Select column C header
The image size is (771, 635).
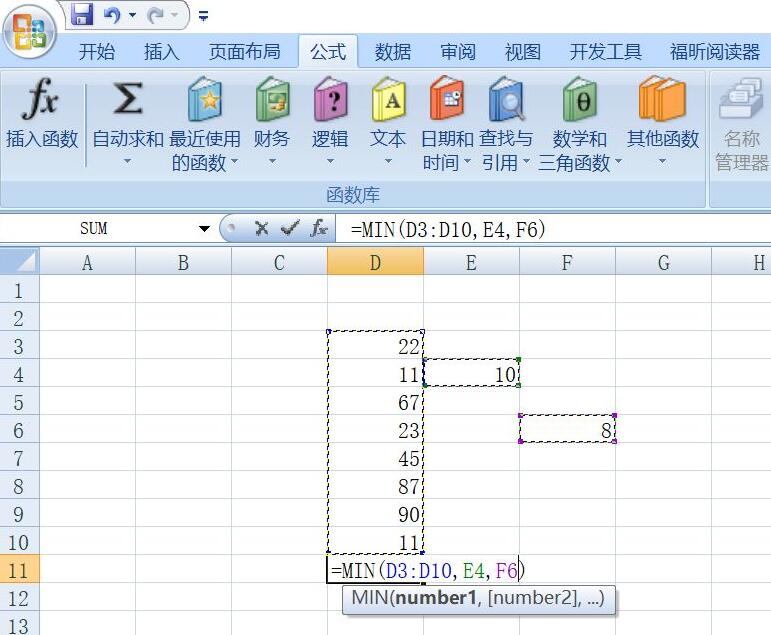[x=279, y=262]
